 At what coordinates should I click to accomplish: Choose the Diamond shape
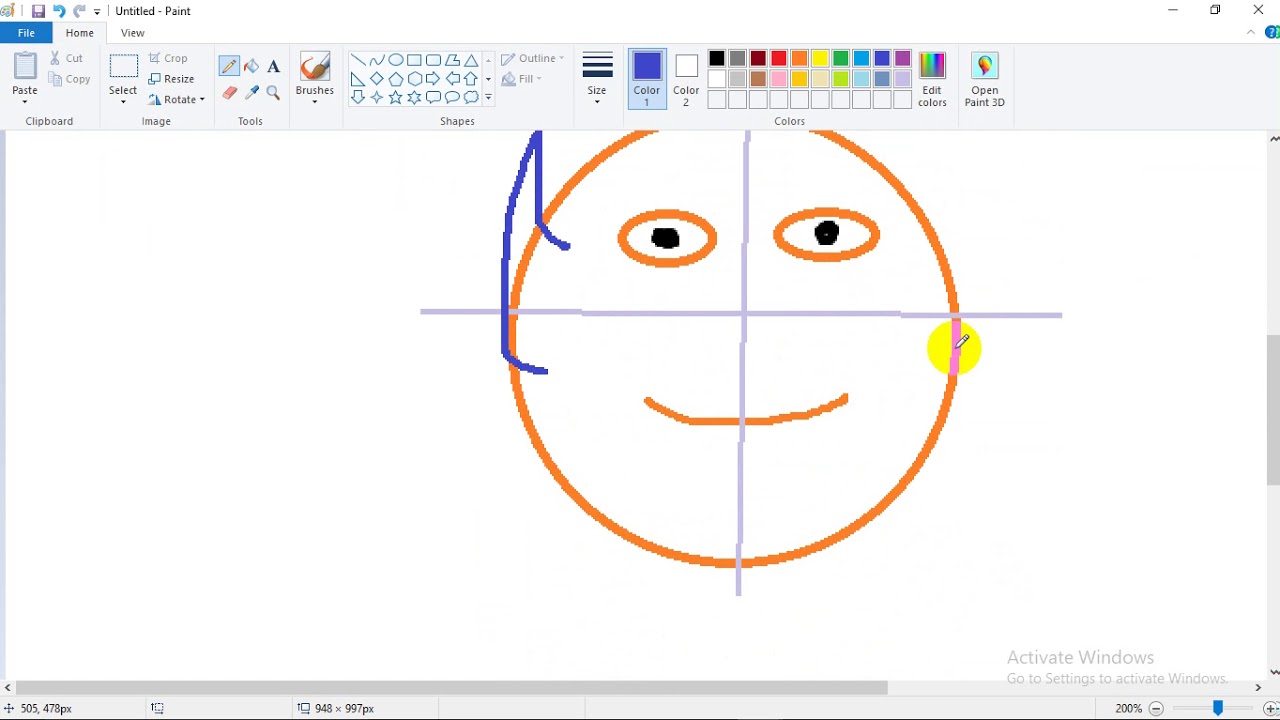tap(377, 79)
